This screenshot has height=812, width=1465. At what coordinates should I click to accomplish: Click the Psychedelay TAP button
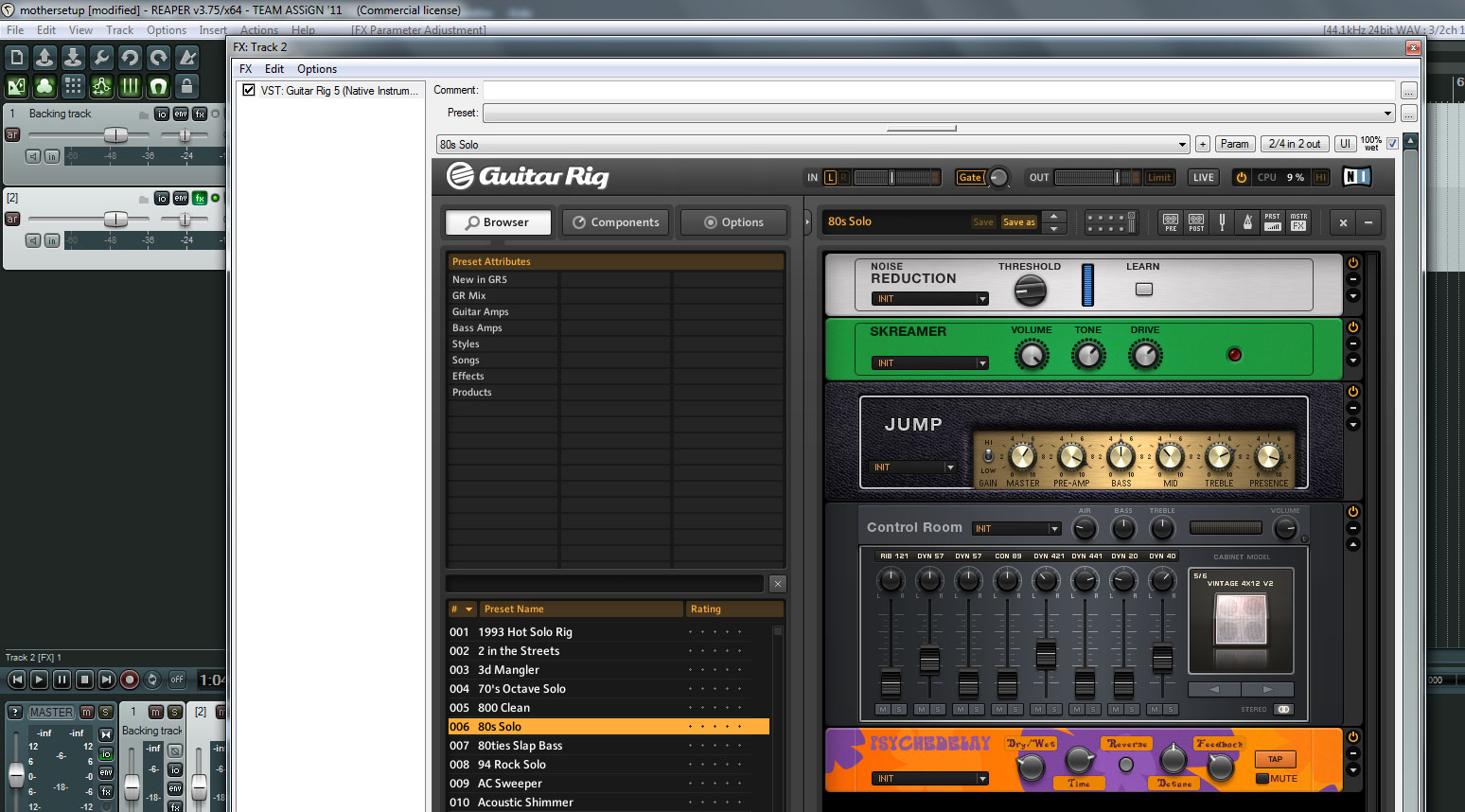click(x=1276, y=759)
